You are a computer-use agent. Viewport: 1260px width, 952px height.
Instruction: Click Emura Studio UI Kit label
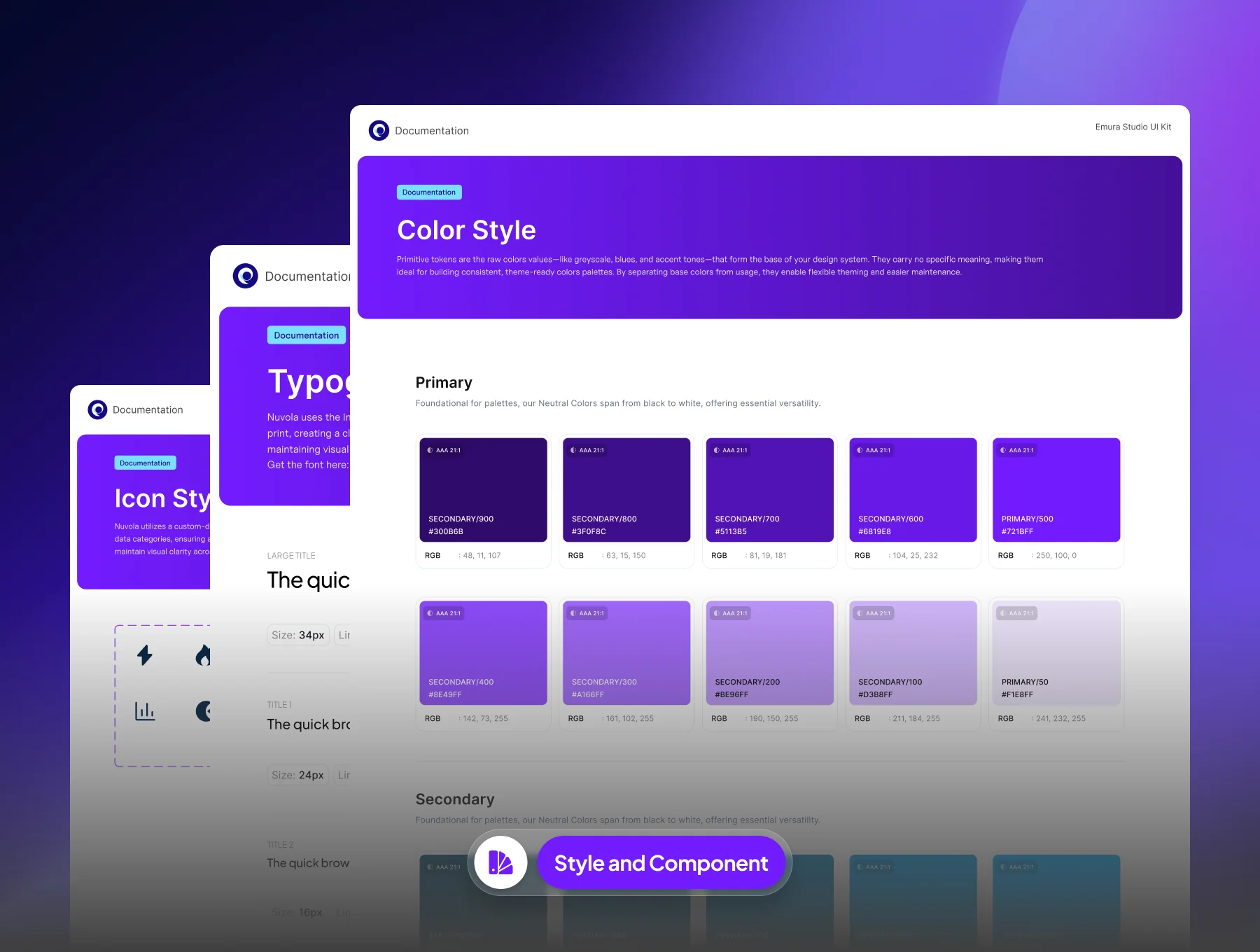point(1133,127)
